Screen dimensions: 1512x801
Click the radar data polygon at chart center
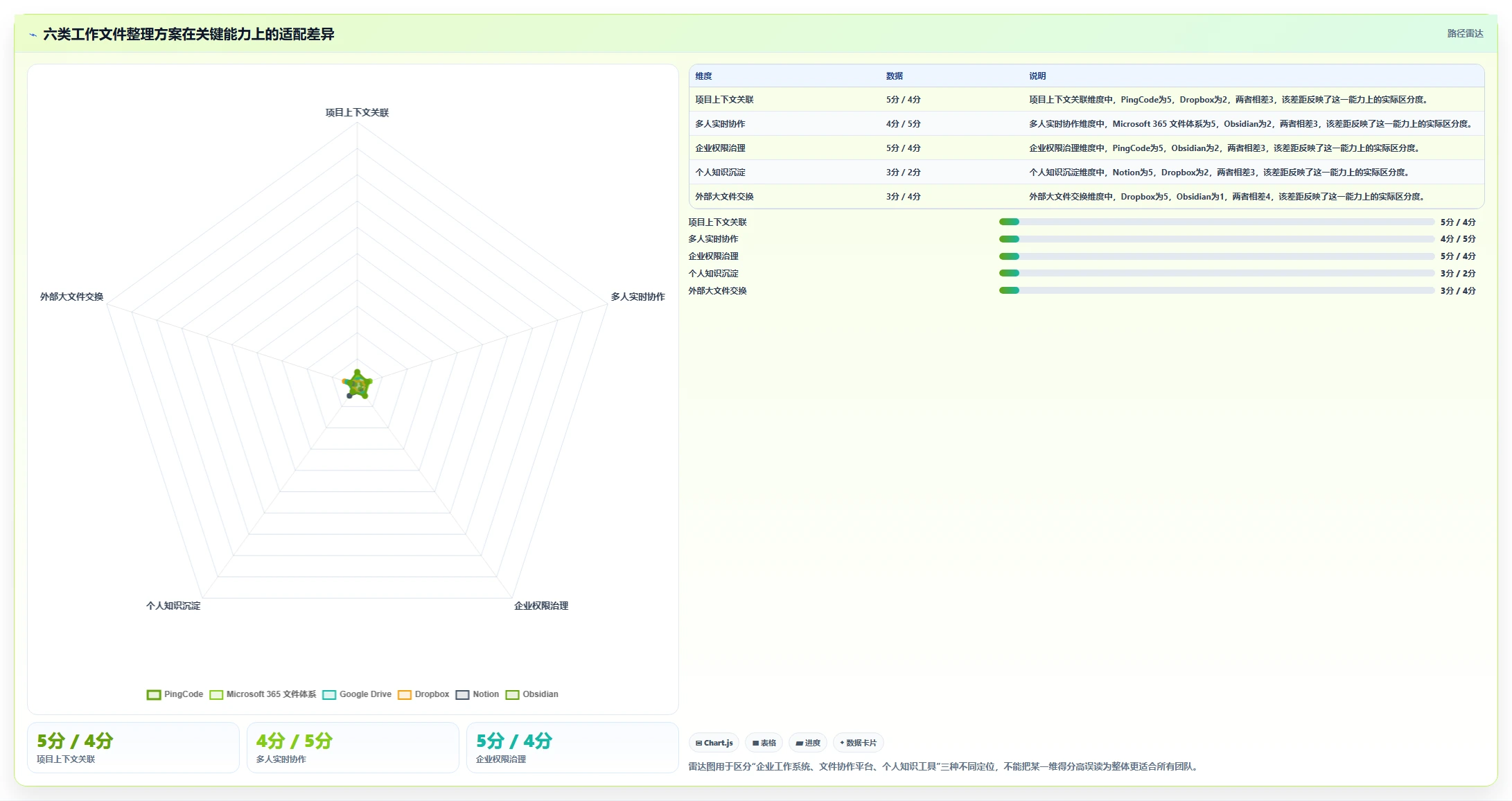(358, 385)
